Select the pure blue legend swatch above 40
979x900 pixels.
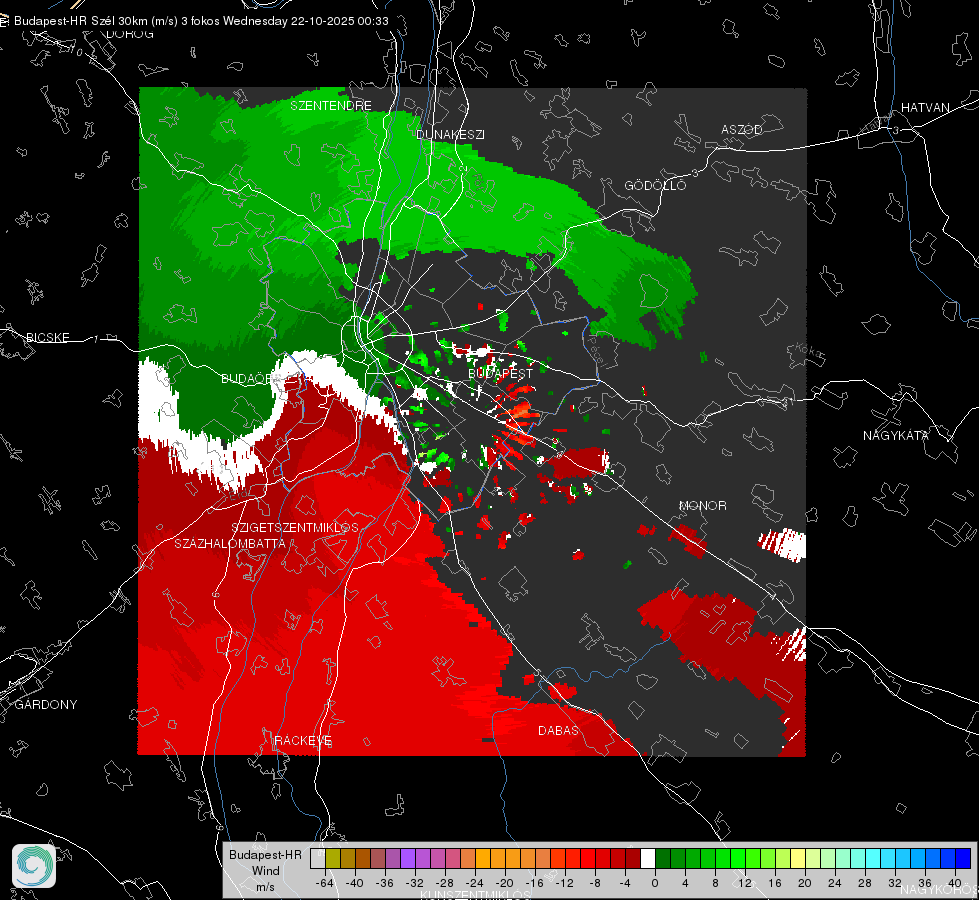pos(963,858)
